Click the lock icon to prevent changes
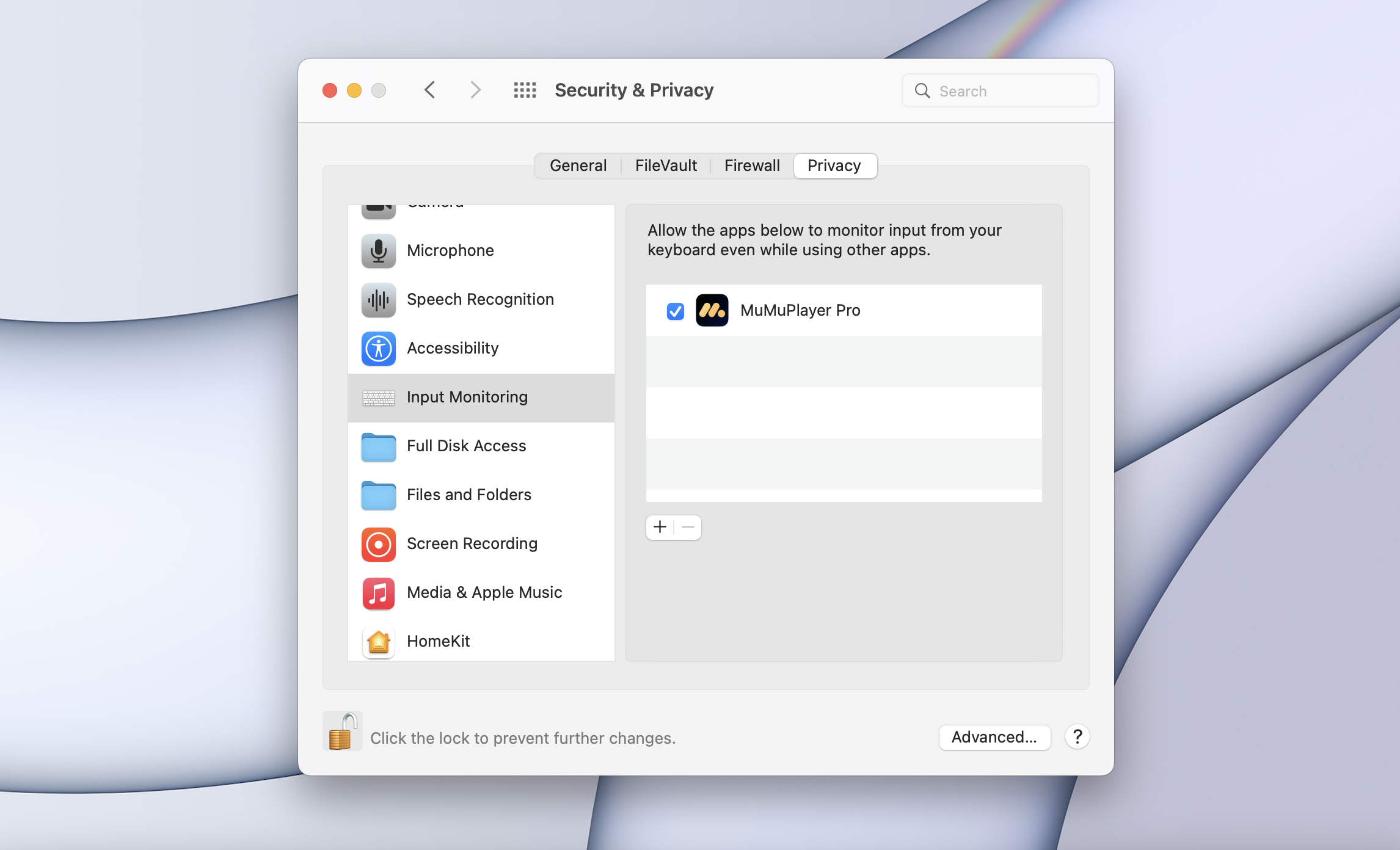The image size is (1400, 850). 342,731
